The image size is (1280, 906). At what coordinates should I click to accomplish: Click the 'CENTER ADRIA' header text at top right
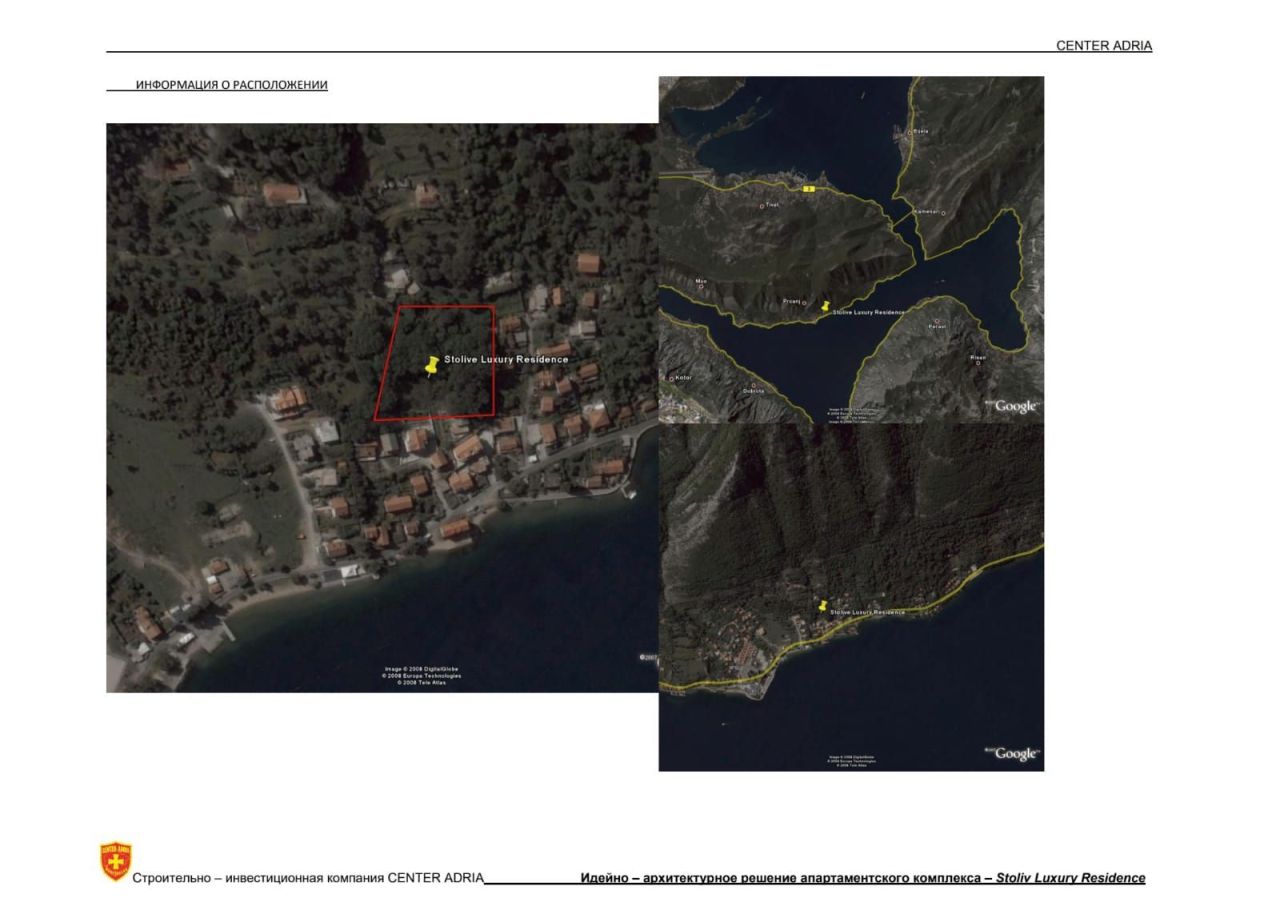click(1104, 46)
